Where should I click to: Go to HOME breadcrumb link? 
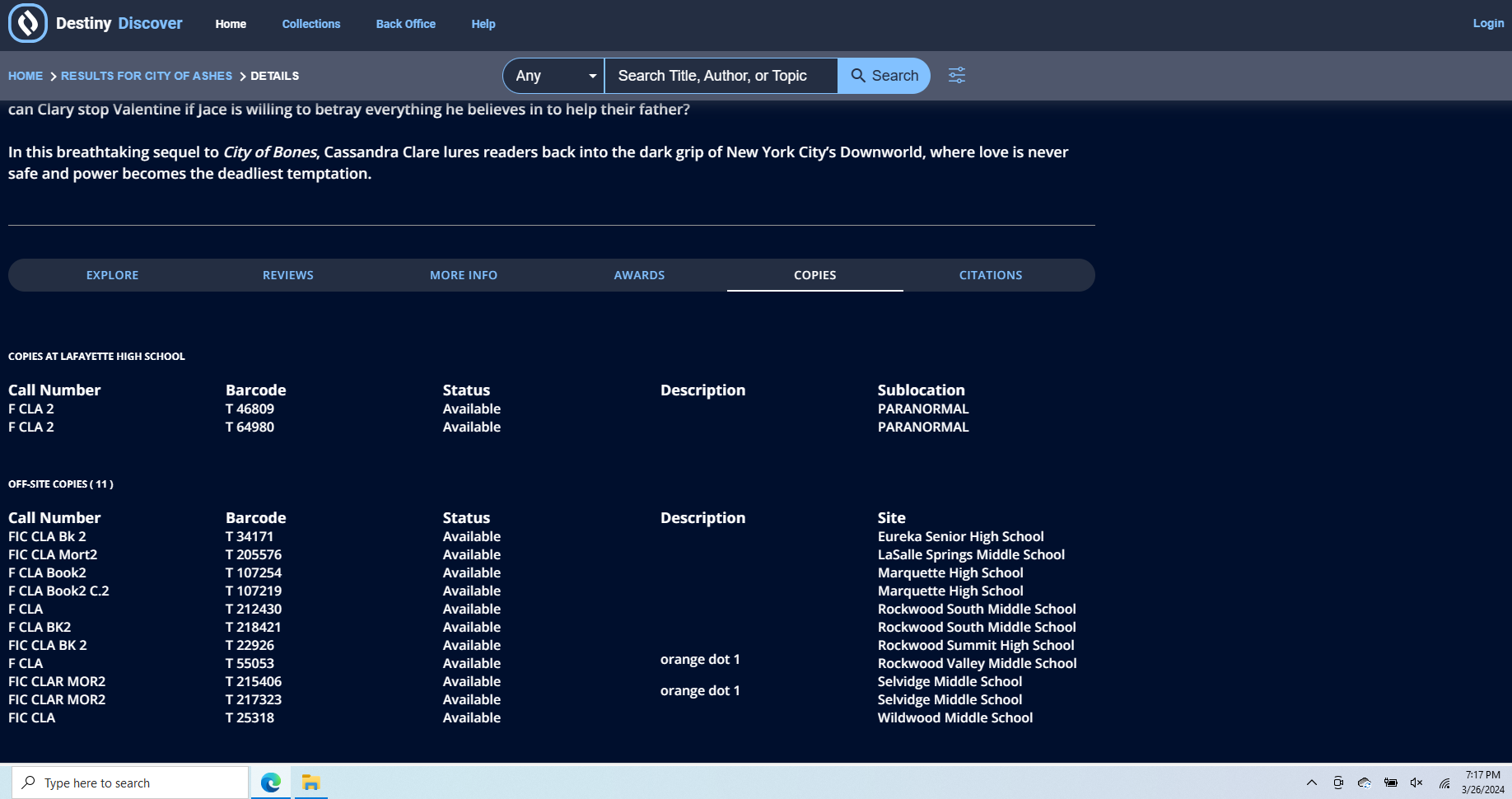[26, 76]
